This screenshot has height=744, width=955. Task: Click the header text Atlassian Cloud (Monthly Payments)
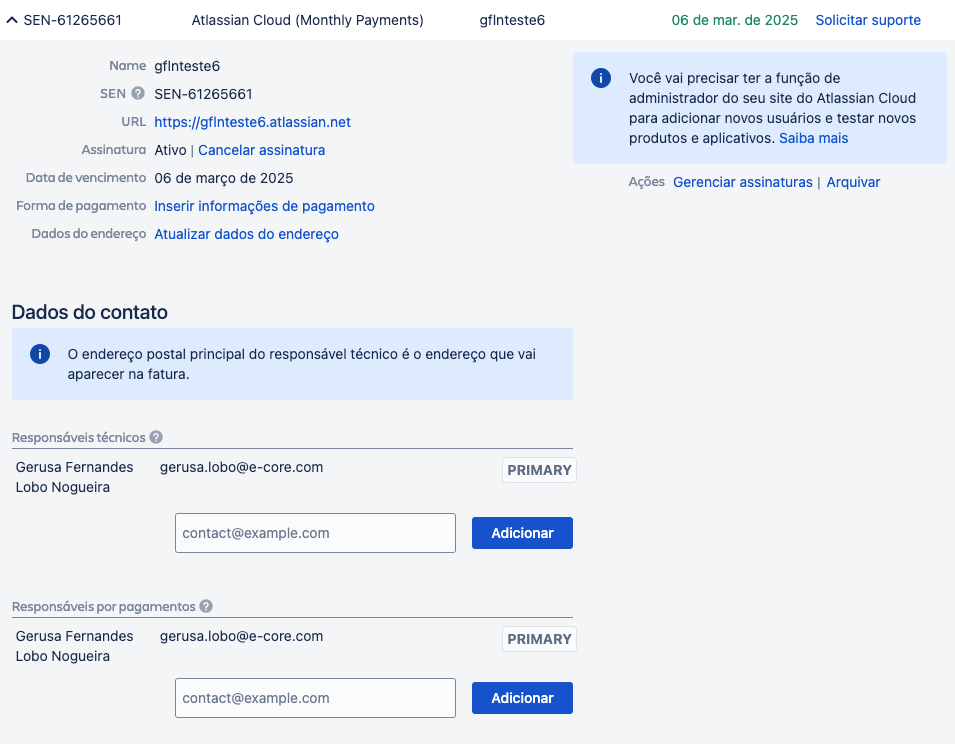point(308,20)
